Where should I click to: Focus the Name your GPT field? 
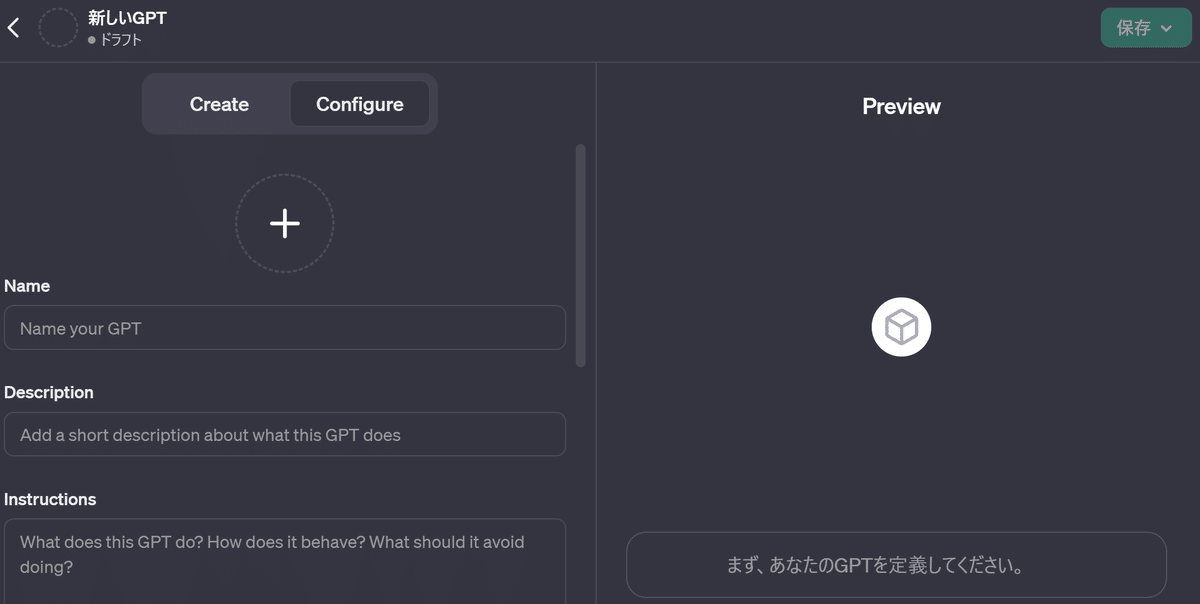(x=285, y=328)
